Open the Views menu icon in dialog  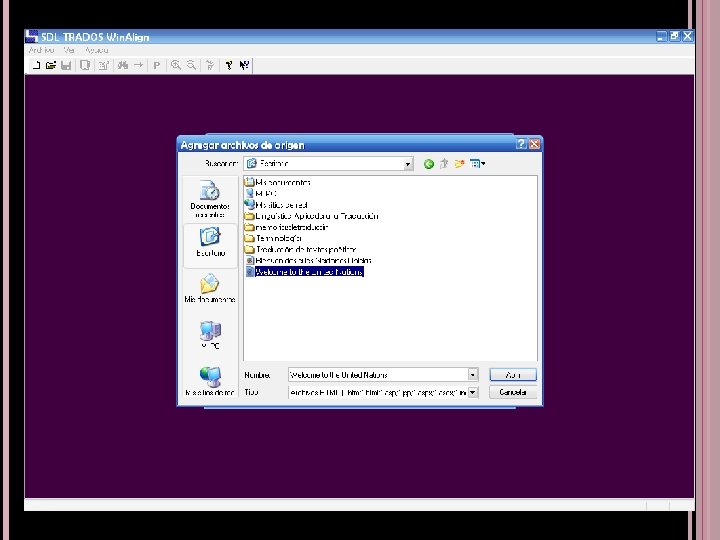pyautogui.click(x=477, y=164)
